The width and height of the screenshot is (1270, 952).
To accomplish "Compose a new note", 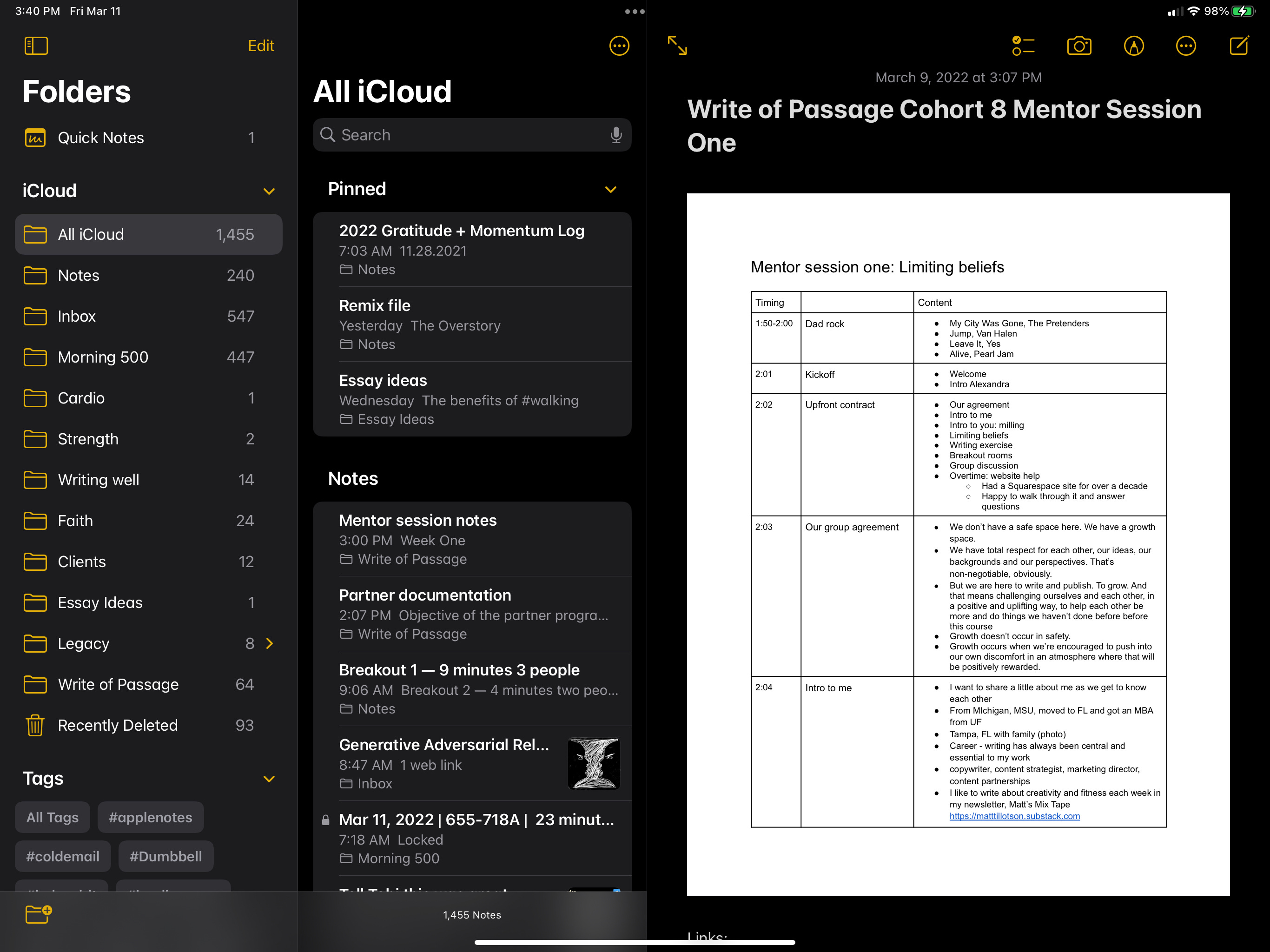I will pyautogui.click(x=1239, y=46).
